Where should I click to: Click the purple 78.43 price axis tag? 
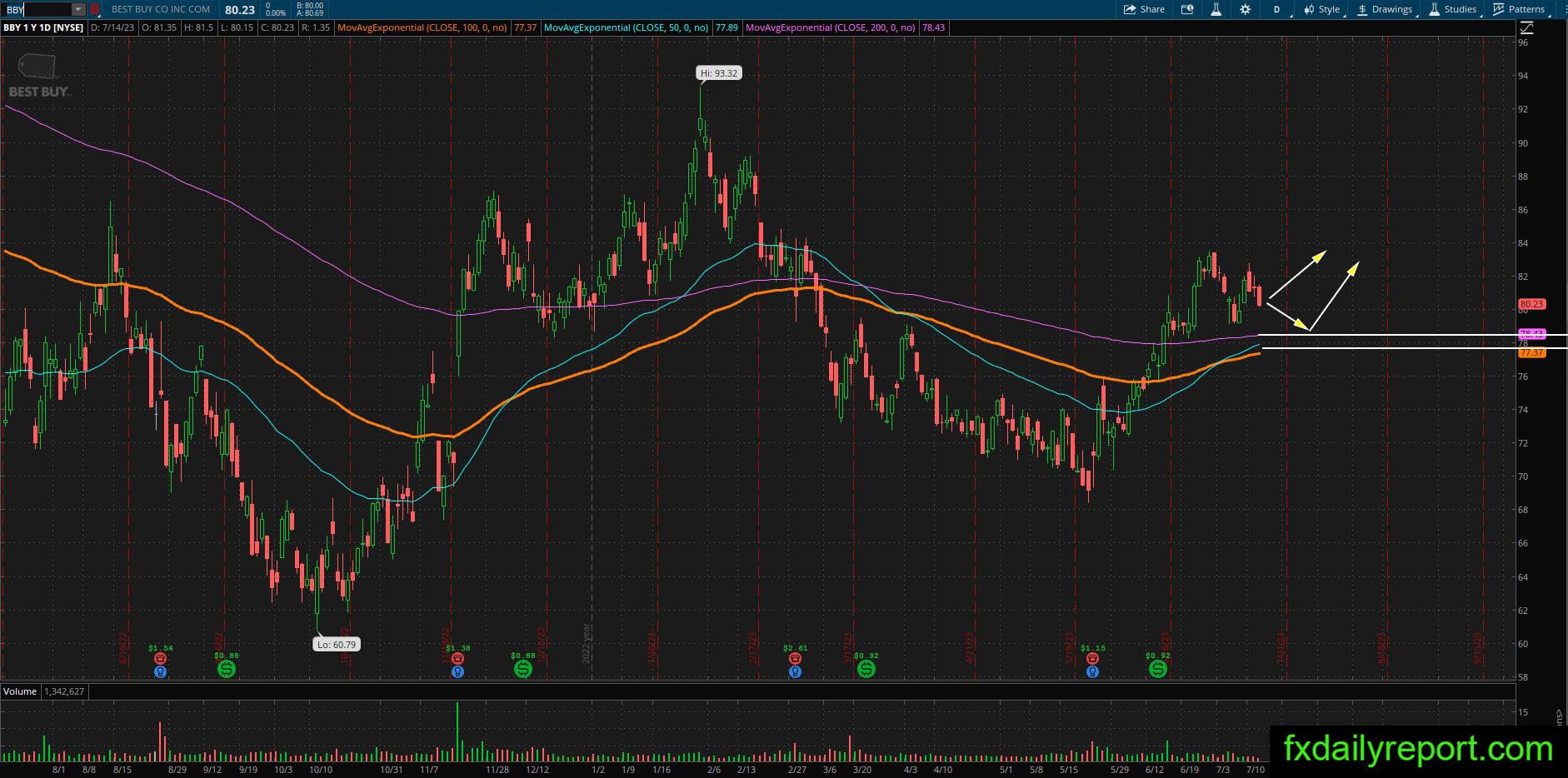(x=1532, y=334)
